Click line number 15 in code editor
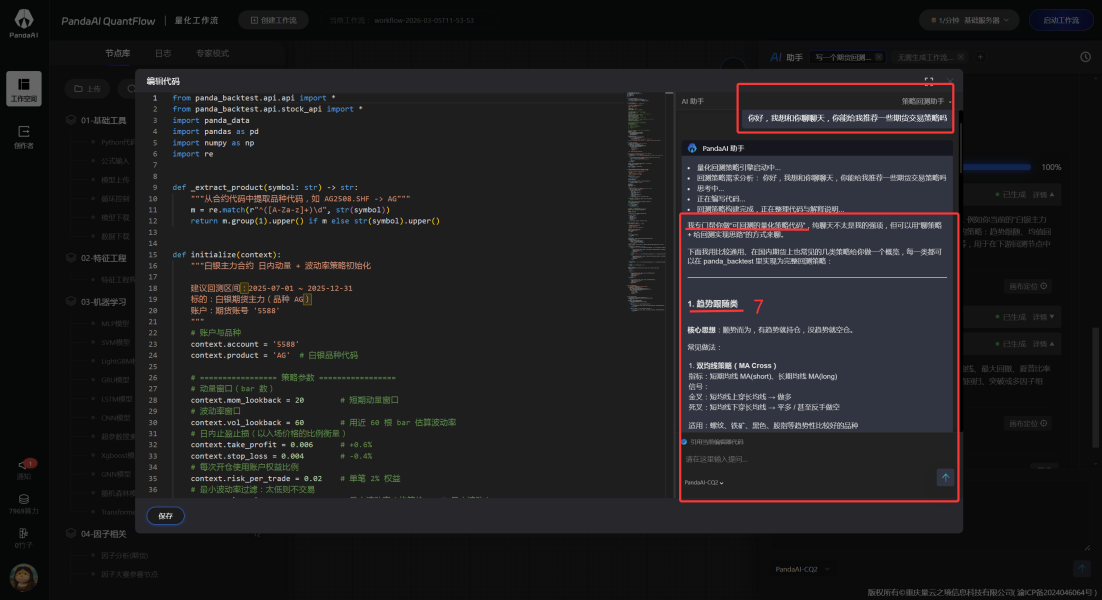This screenshot has height=600, width=1102. coord(154,254)
